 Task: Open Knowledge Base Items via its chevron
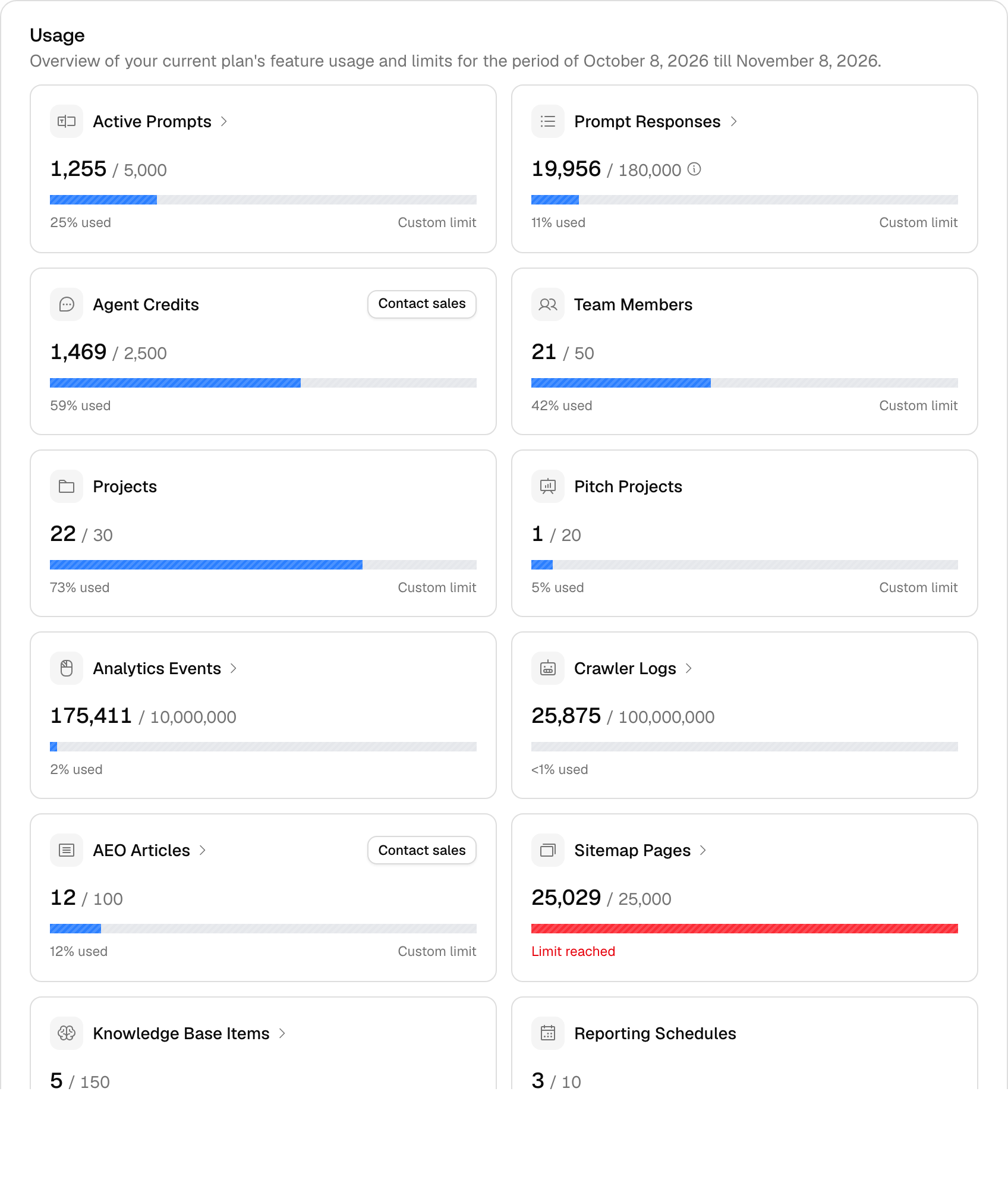coord(282,1033)
